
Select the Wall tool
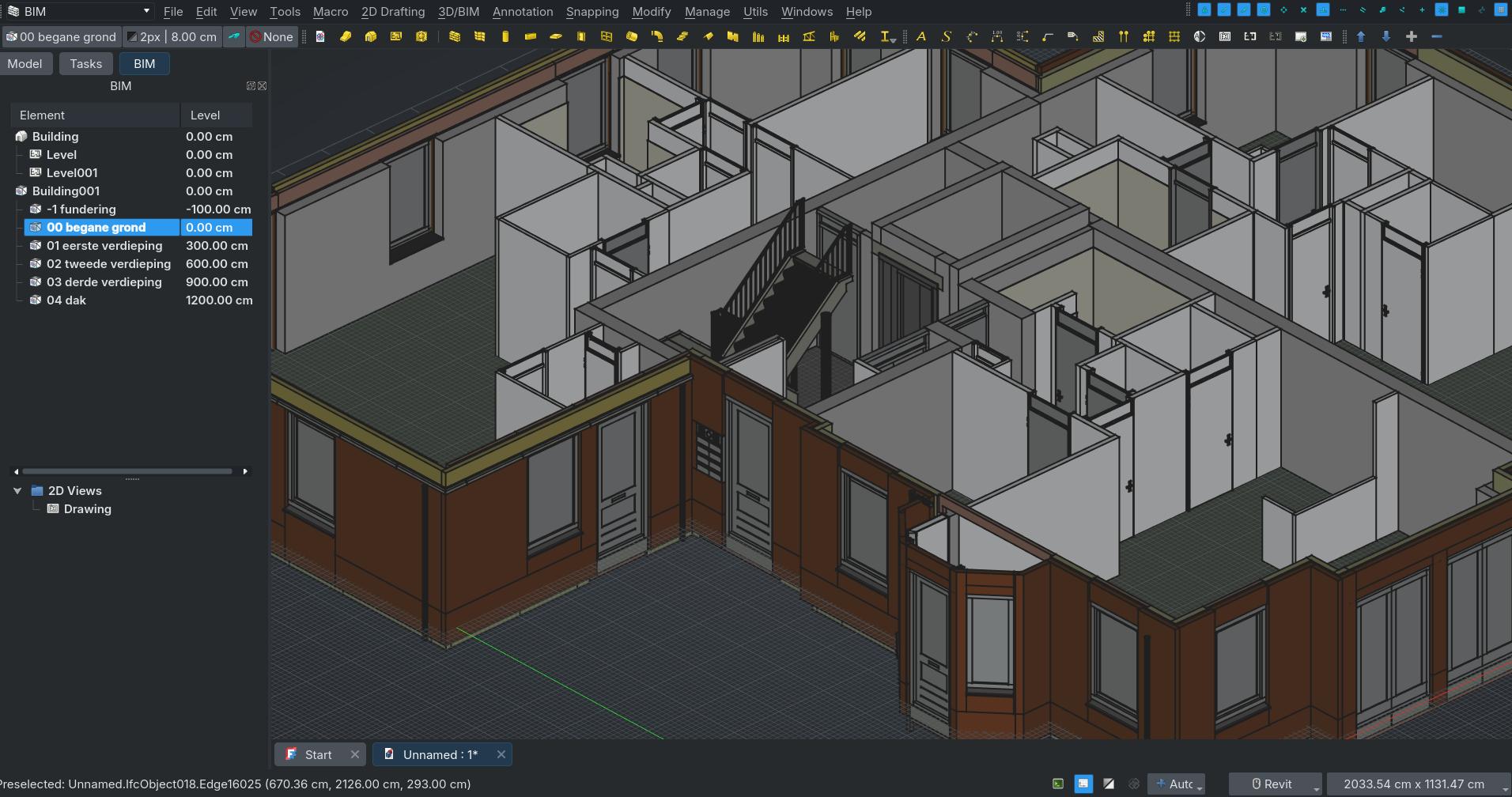453,36
